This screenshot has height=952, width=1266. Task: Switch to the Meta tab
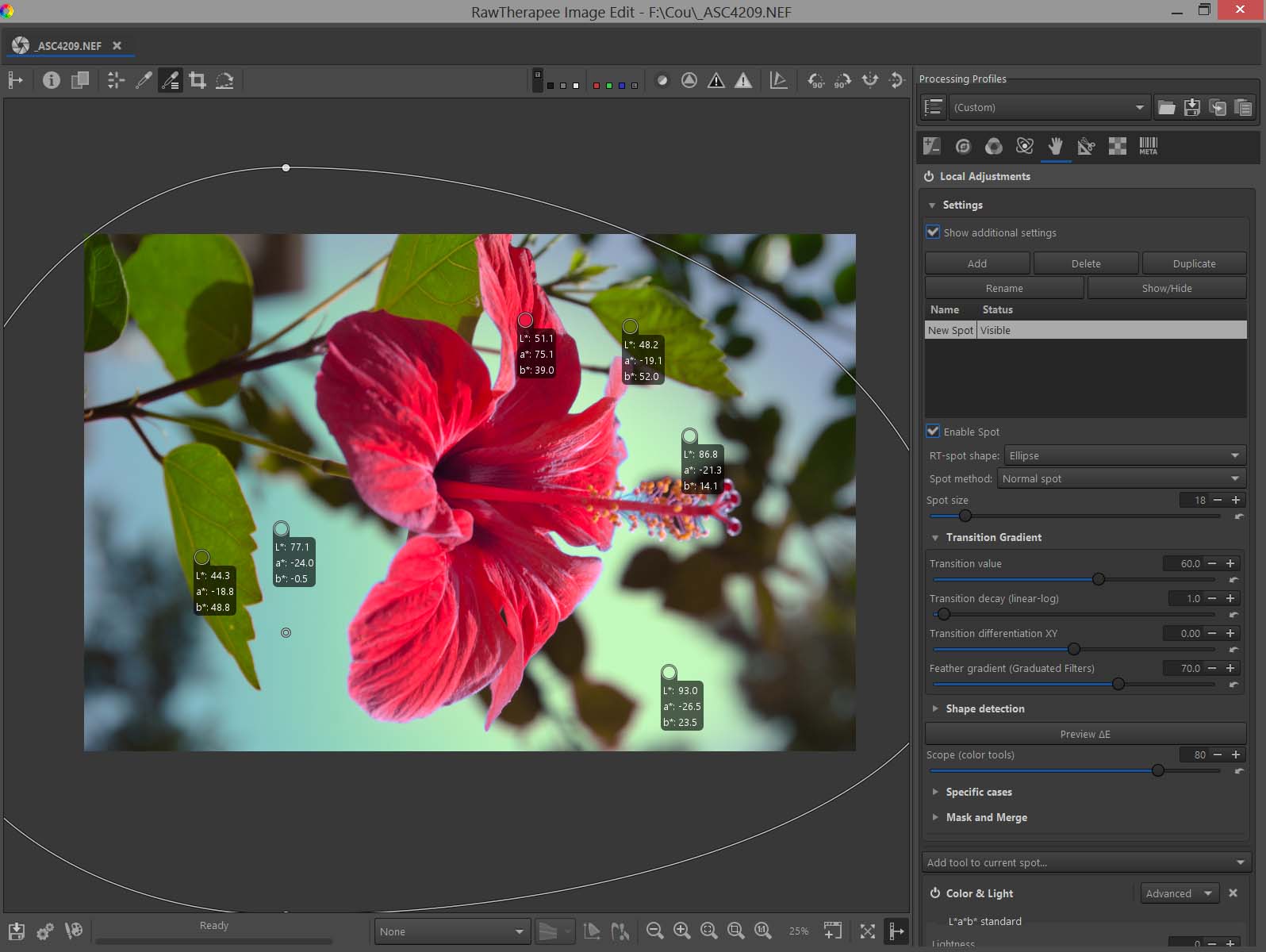[1148, 146]
